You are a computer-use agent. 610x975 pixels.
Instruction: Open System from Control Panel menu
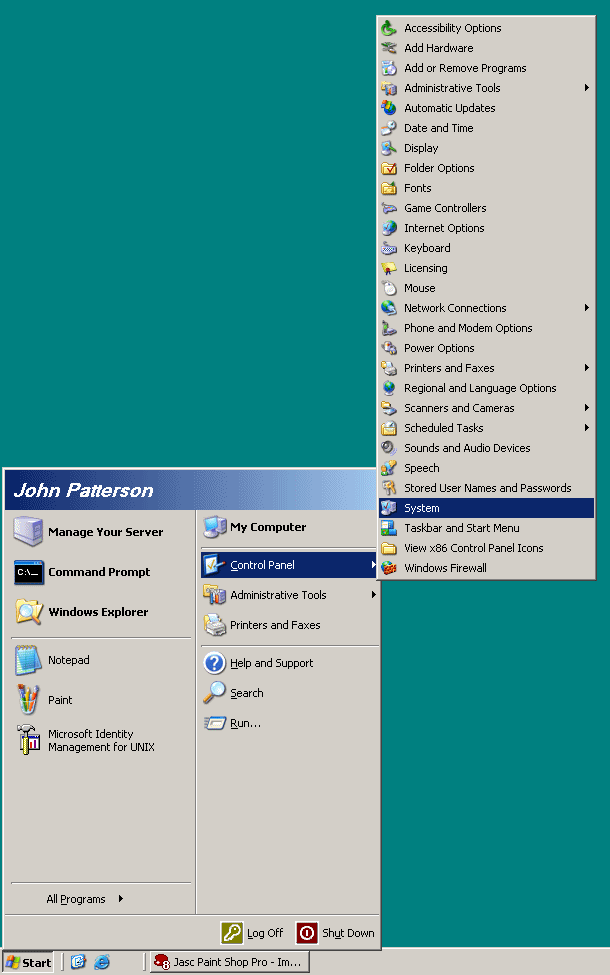pyautogui.click(x=422, y=508)
